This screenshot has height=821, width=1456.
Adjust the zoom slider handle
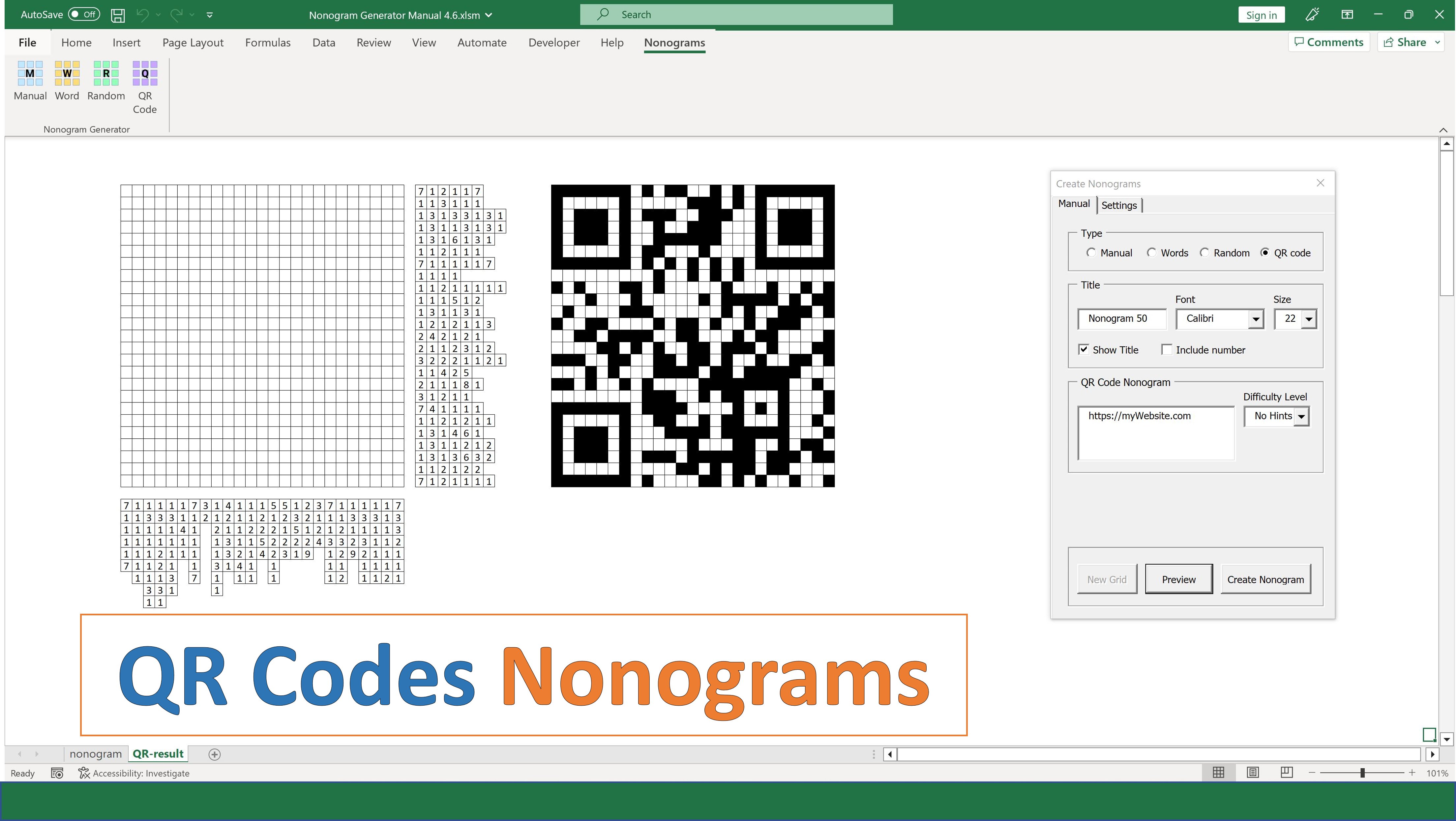1362,773
